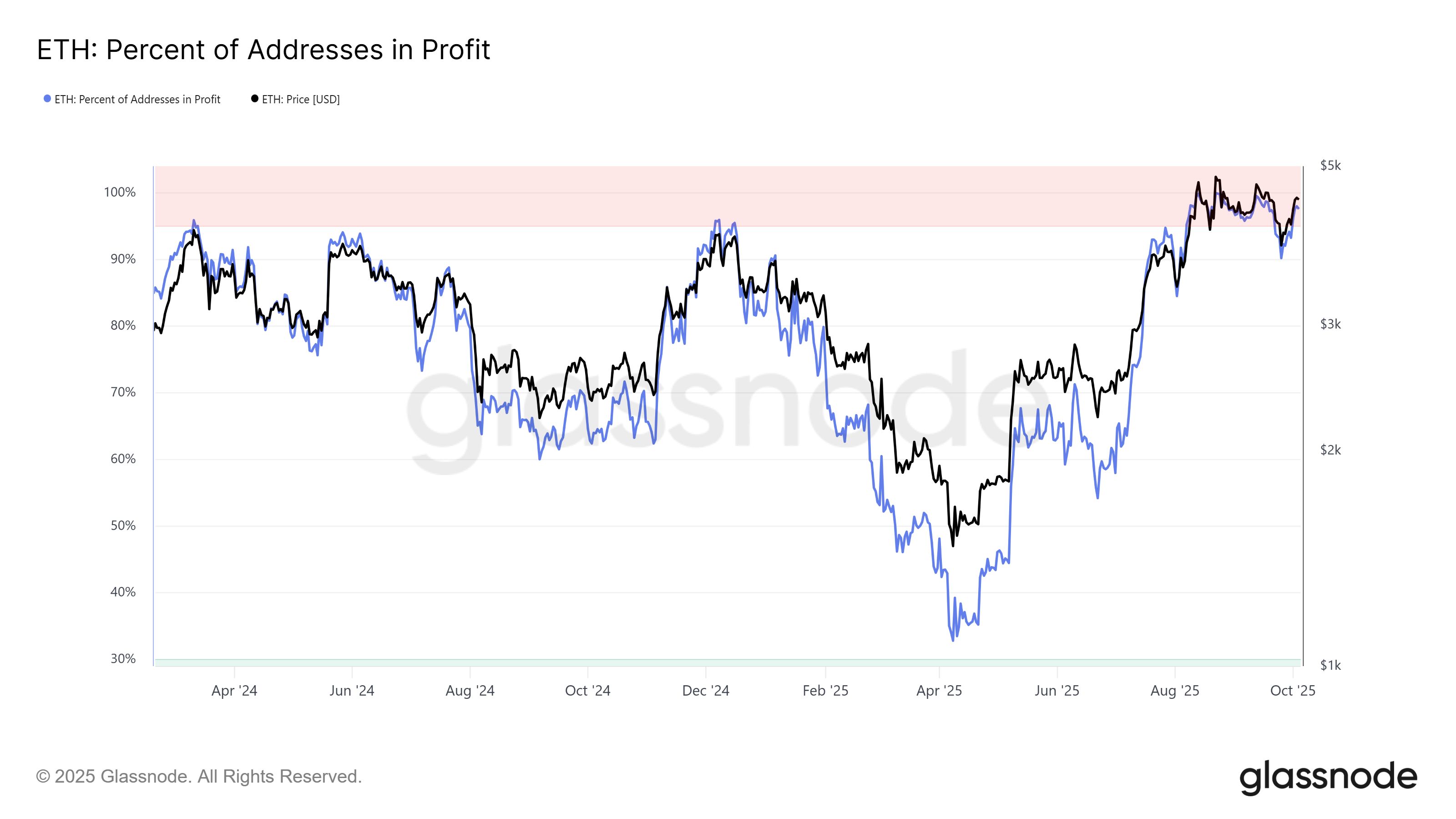Select the Aug '24 x-axis label
The height and width of the screenshot is (819, 1456).
[470, 691]
